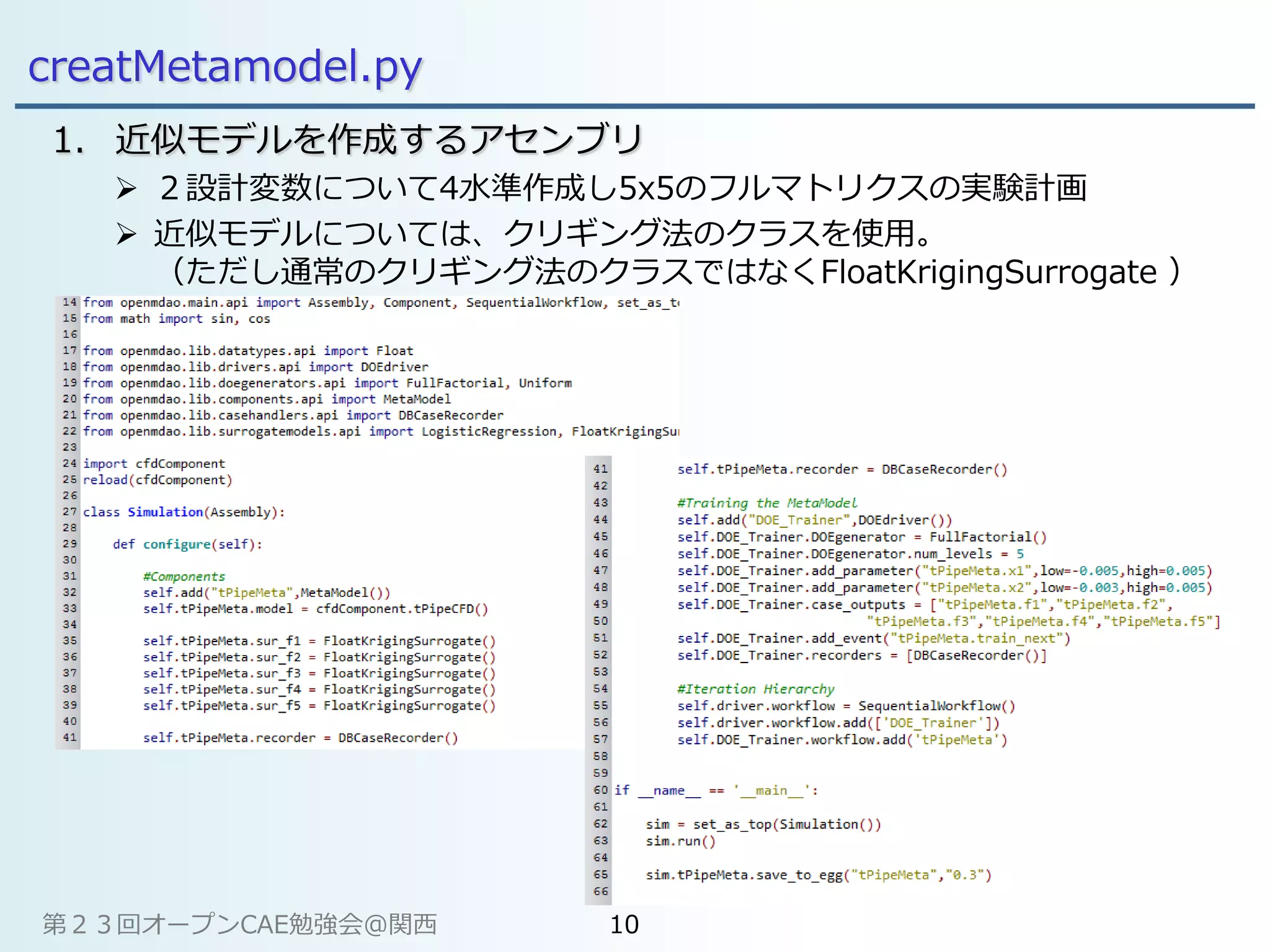The width and height of the screenshot is (1270, 952).
Task: Click the DOE_Trainer.recorders = [DBCaseRecorder()] line
Action: 862,655
